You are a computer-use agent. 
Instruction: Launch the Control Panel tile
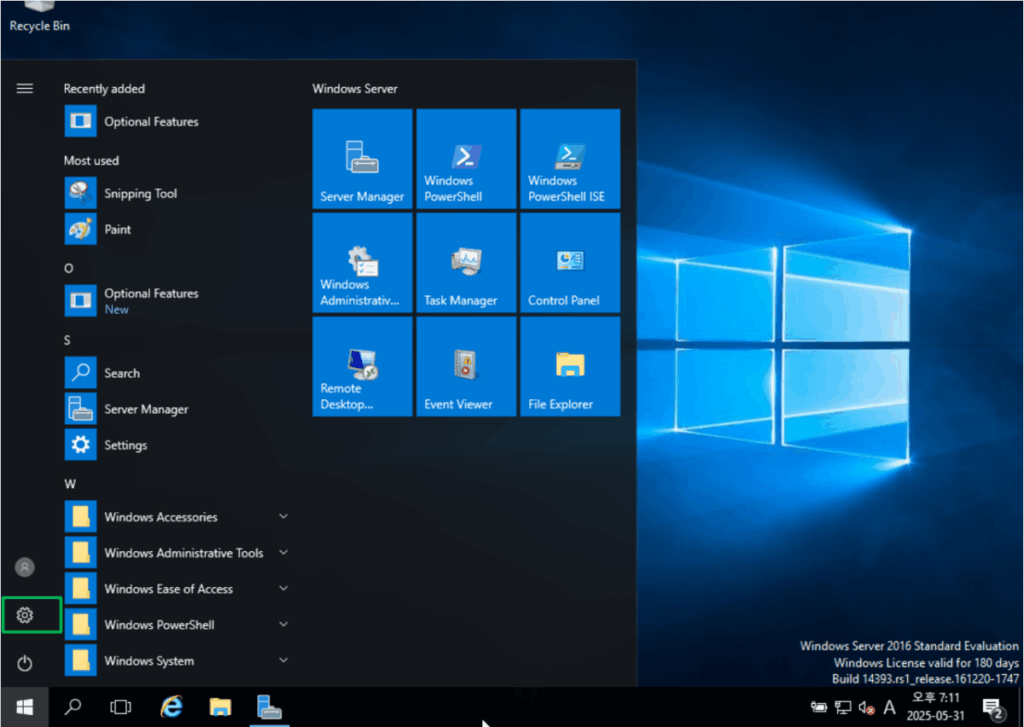(x=570, y=262)
